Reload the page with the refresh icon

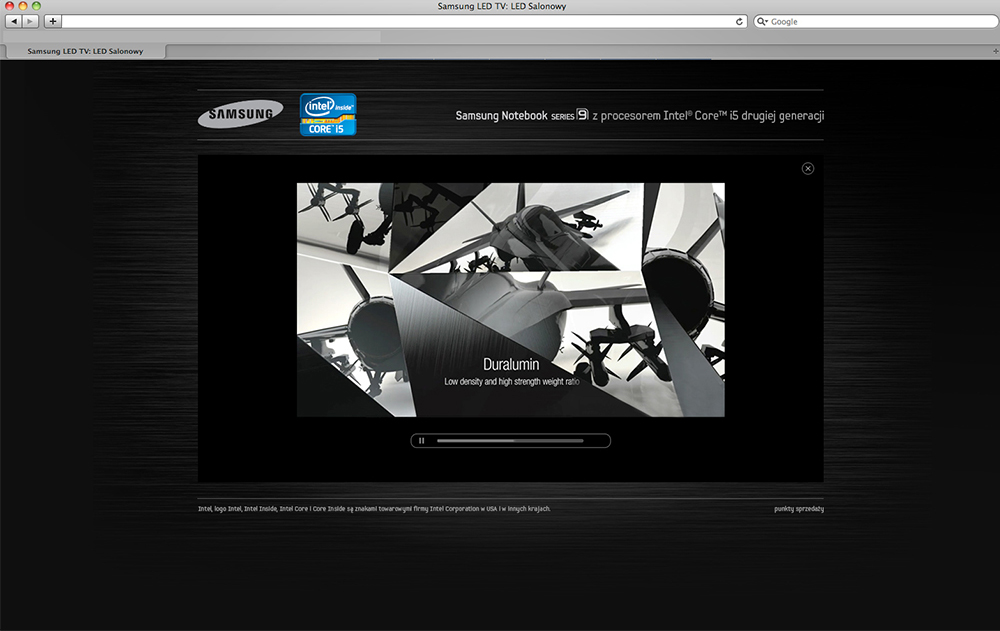coord(739,21)
